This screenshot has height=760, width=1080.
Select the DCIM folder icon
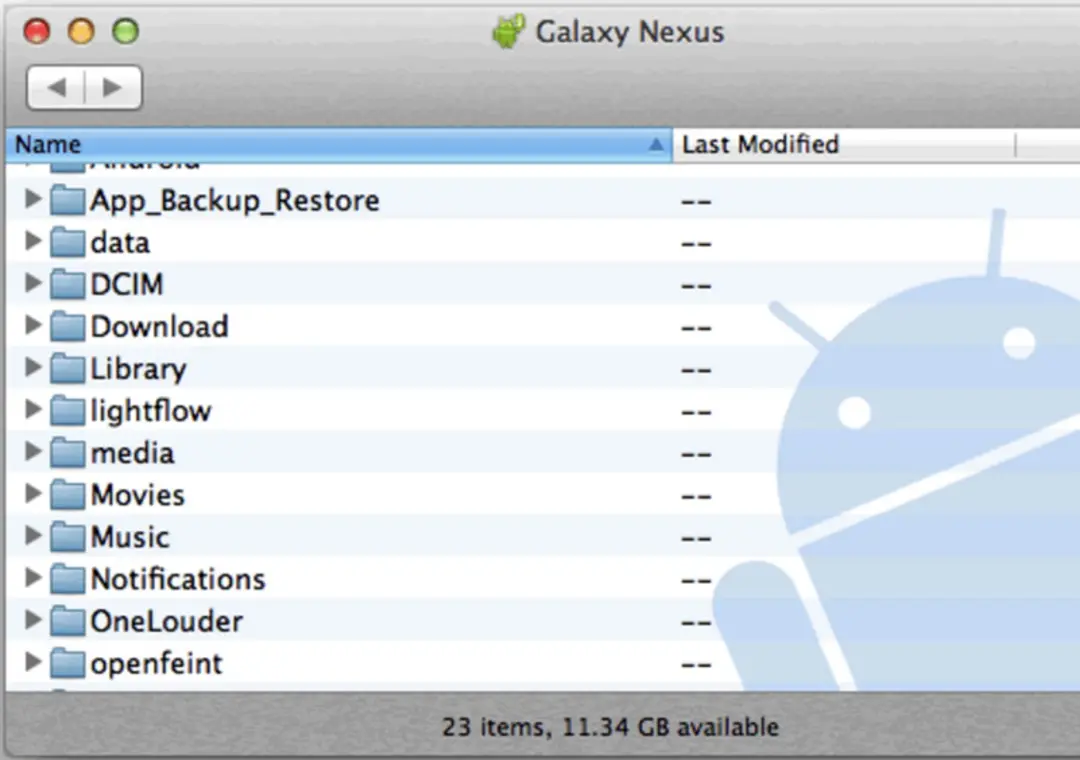[x=68, y=284]
